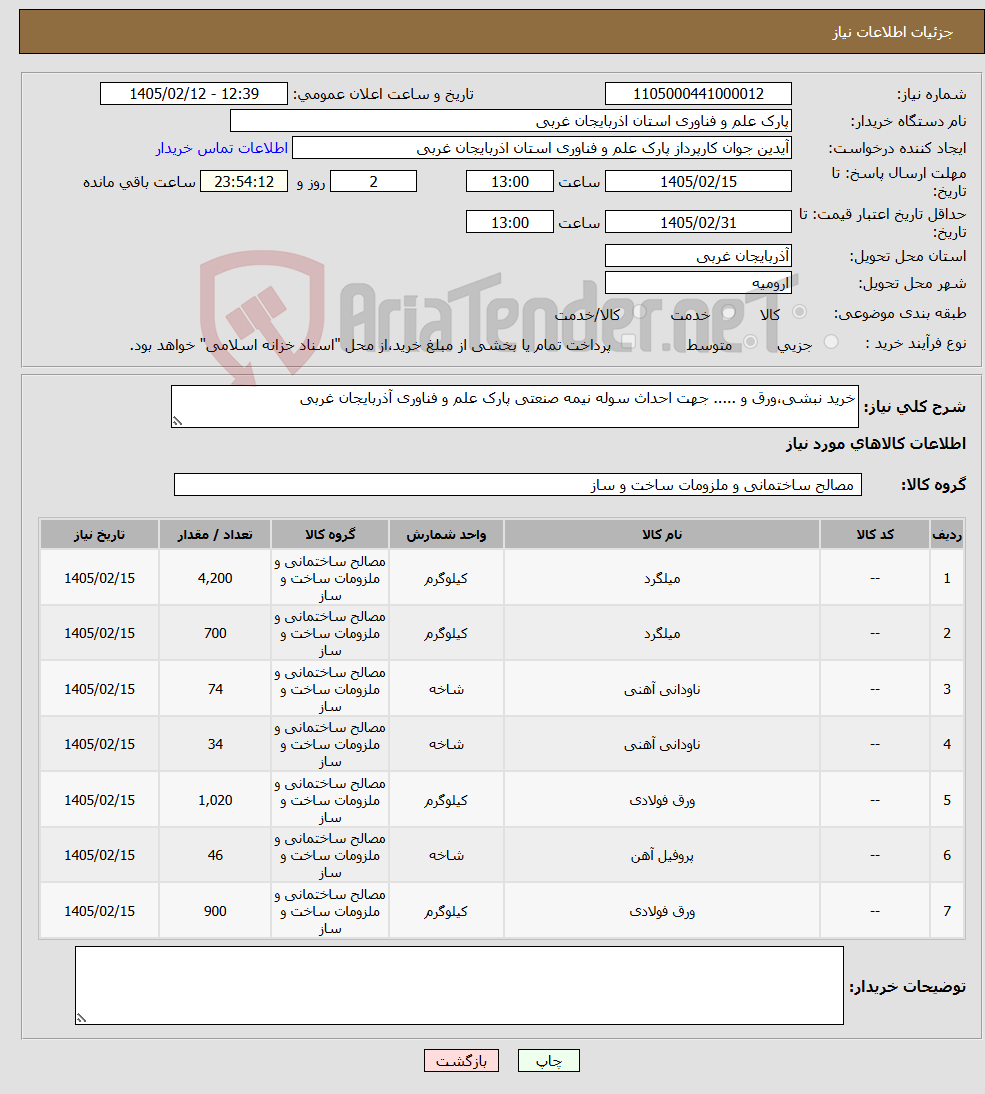Click quantity value 1,020

point(215,800)
